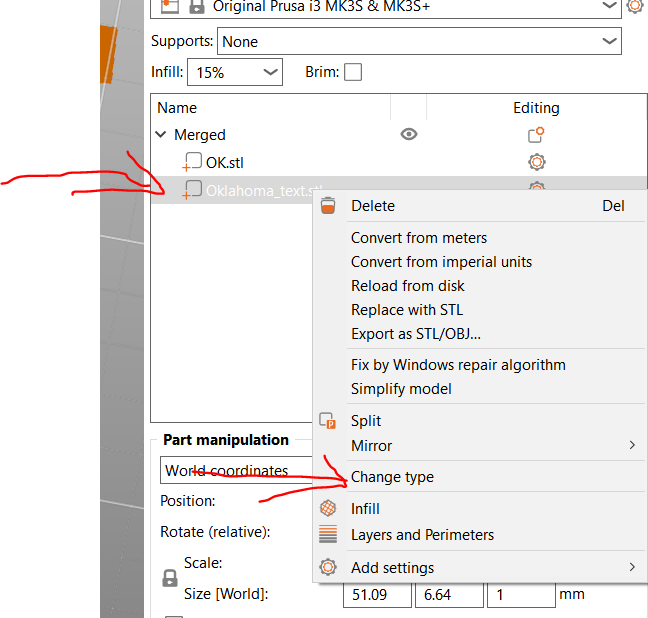Image resolution: width=648 pixels, height=618 pixels.
Task: Click the Part manipulation heading
Action: click(226, 439)
